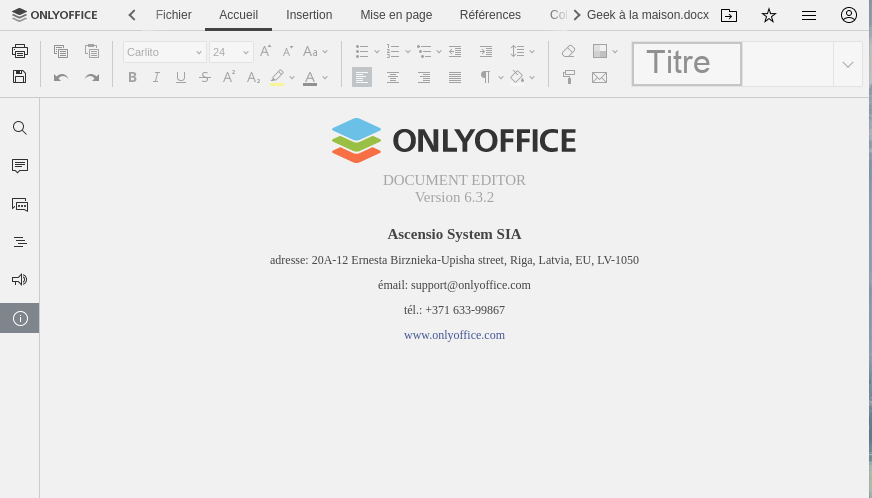This screenshot has width=872, height=498.
Task: Redo the last action
Action: 92,77
